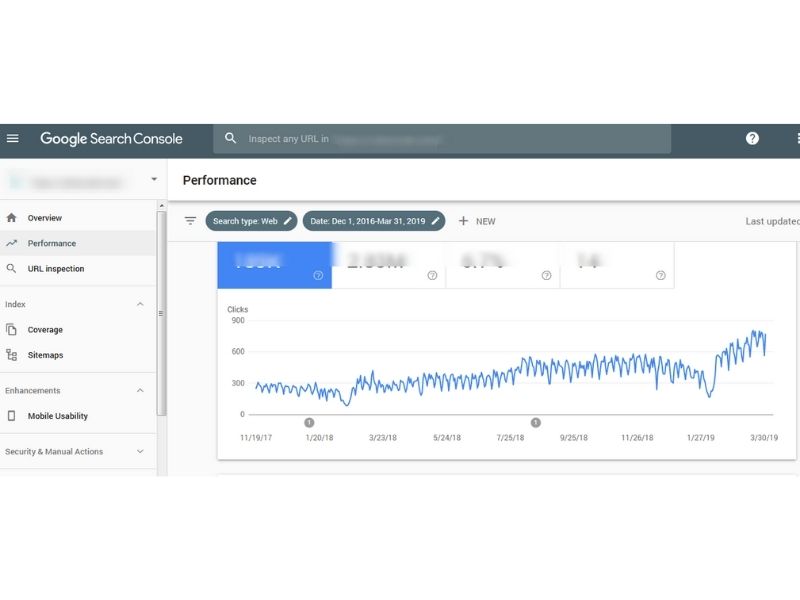Collapse the Enhancements section

click(x=140, y=390)
